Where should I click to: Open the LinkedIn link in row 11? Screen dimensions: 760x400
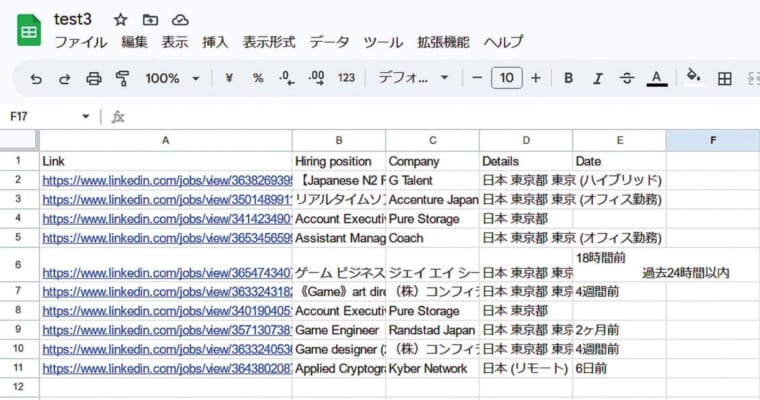(167, 368)
